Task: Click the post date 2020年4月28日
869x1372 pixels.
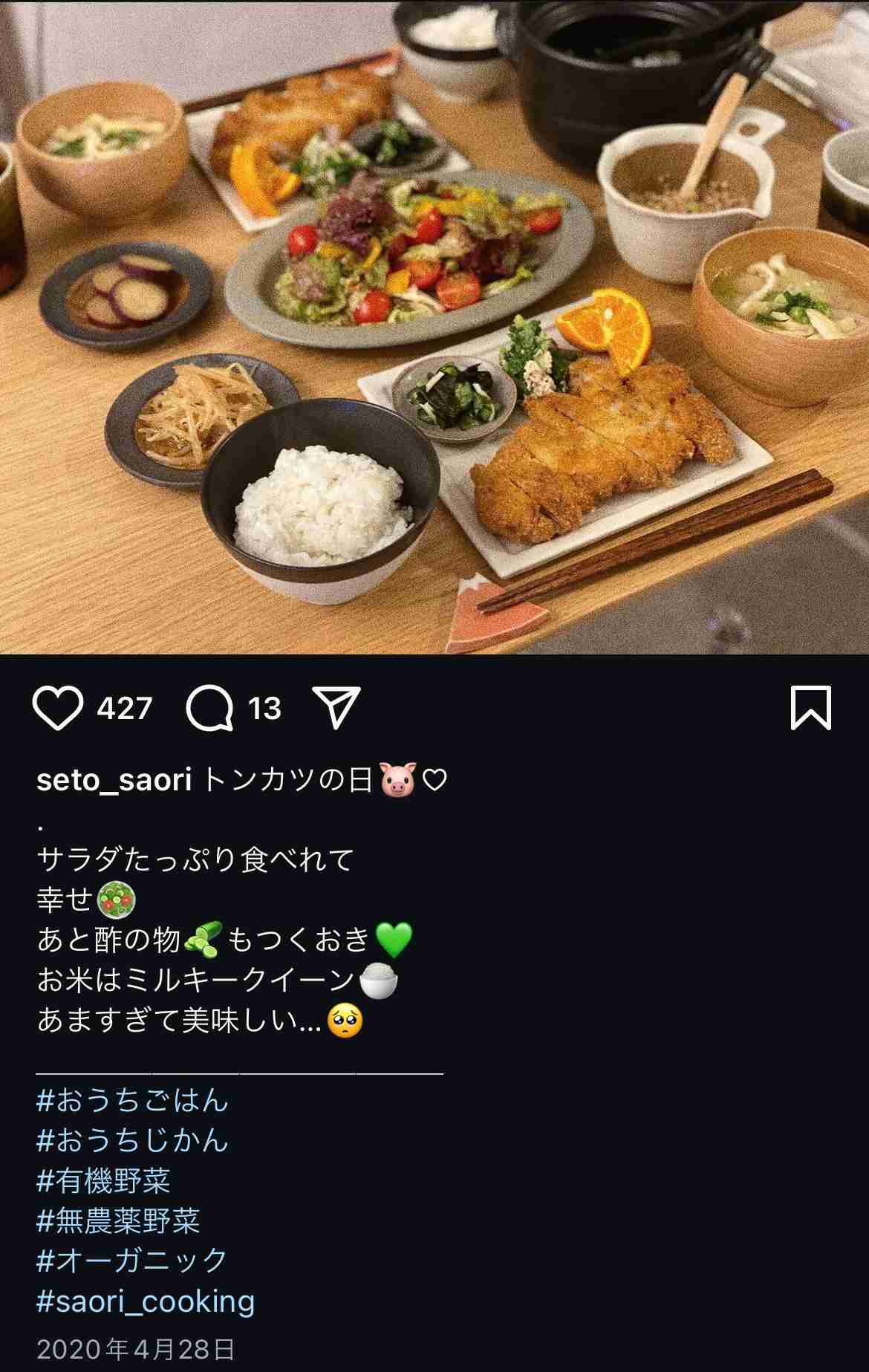Action: [136, 1349]
